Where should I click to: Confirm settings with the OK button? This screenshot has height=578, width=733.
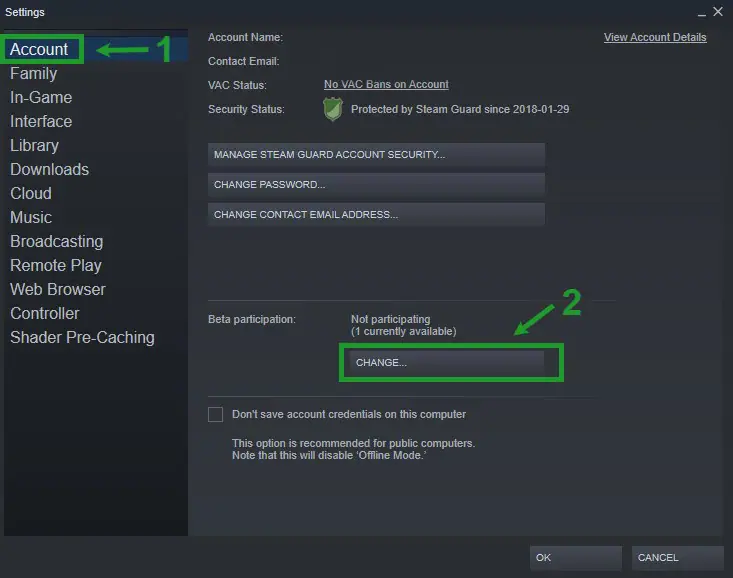[576, 558]
